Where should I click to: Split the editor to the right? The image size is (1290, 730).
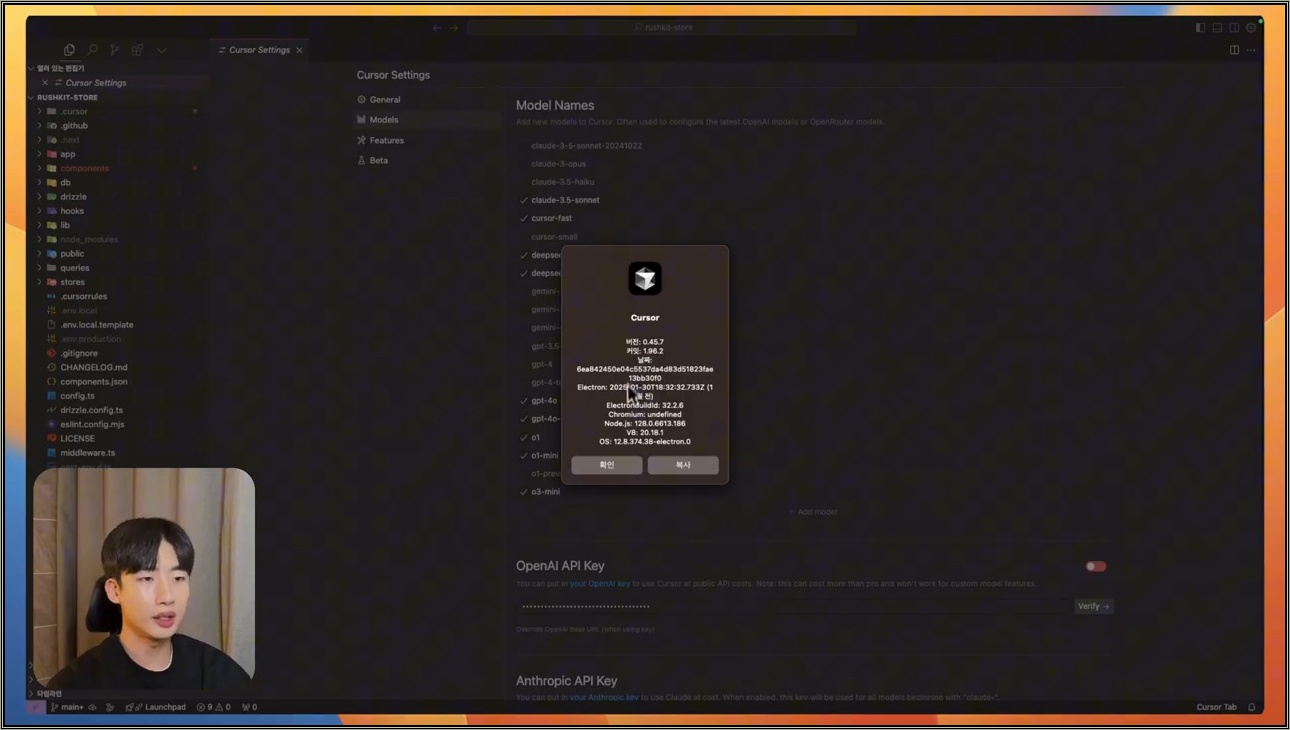point(1234,50)
